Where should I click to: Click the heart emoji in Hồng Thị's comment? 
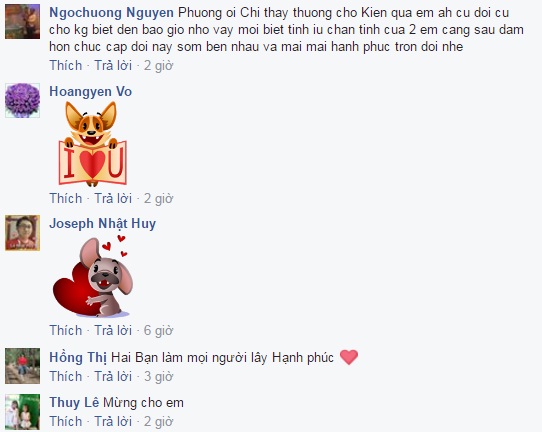click(x=349, y=357)
